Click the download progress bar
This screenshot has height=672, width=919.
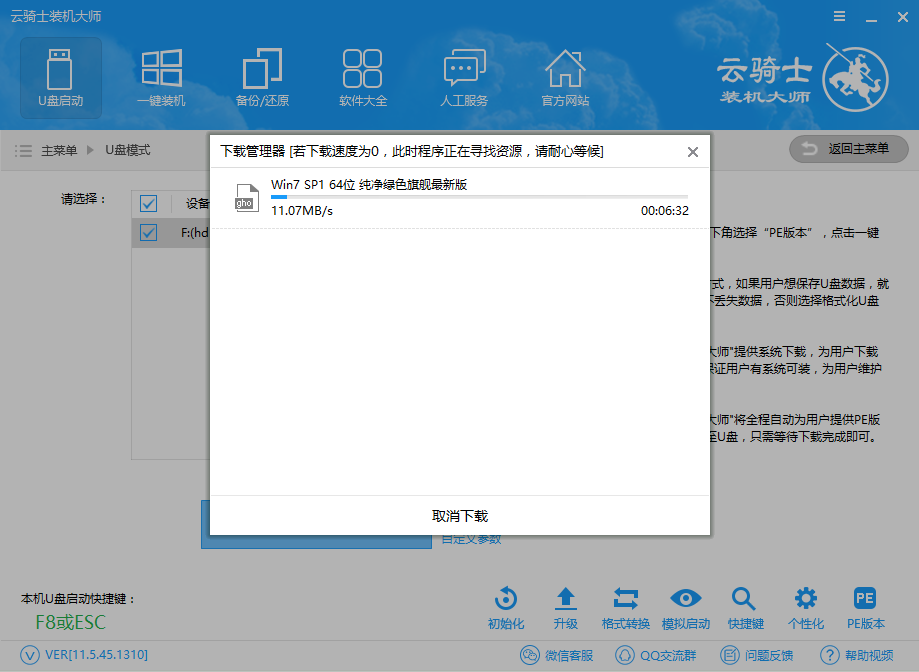point(477,197)
